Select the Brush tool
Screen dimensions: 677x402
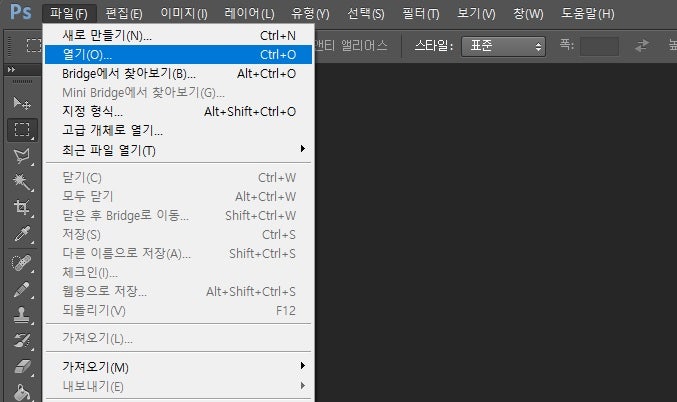[x=22, y=289]
